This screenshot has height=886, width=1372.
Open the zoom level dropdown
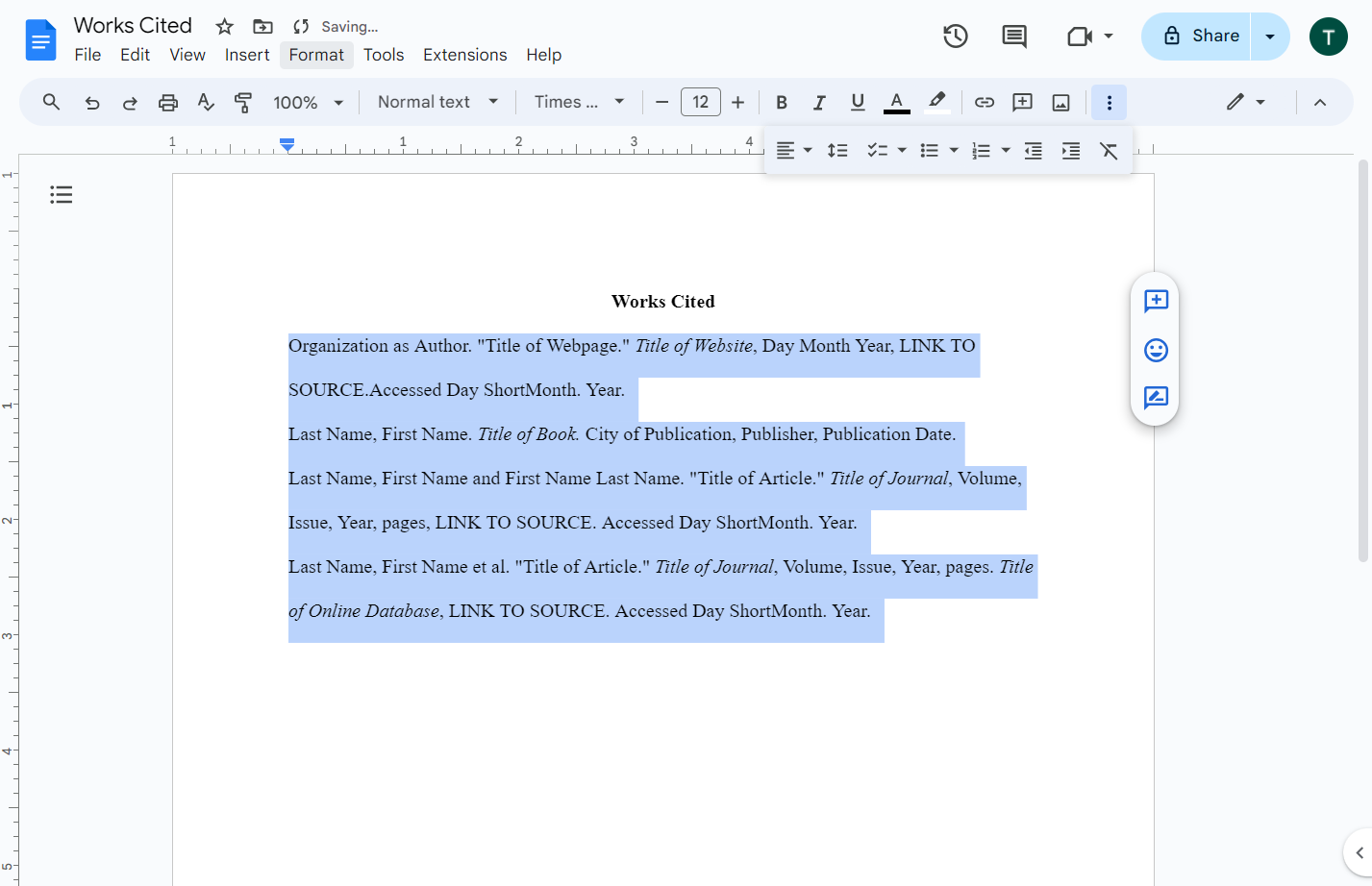(309, 103)
